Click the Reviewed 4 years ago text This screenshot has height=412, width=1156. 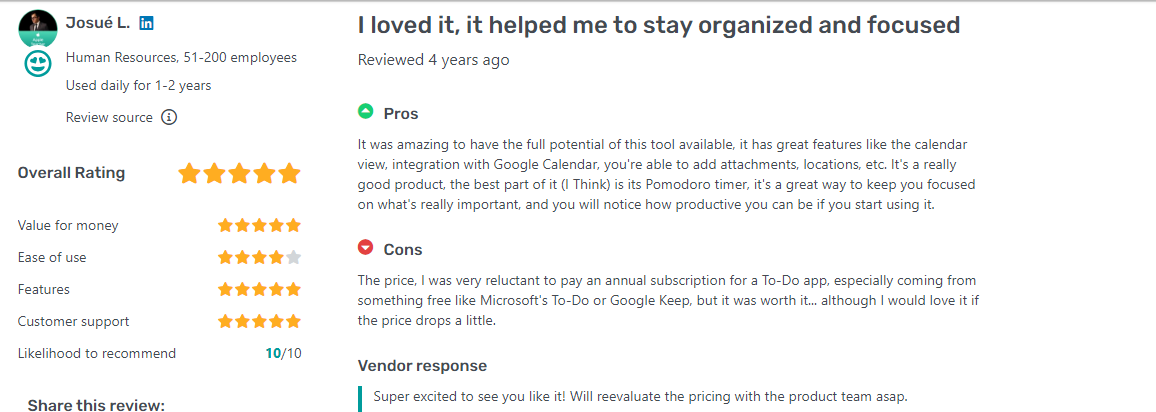(433, 60)
